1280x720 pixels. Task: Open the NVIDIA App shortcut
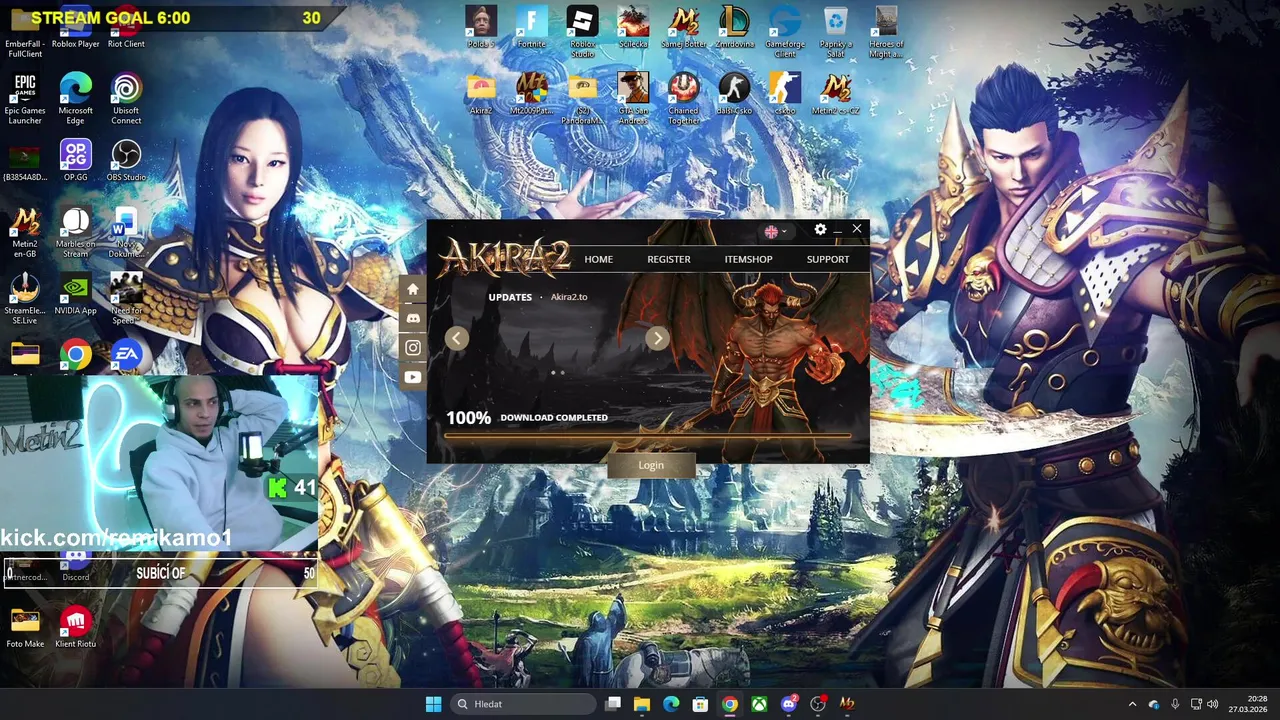coord(75,294)
